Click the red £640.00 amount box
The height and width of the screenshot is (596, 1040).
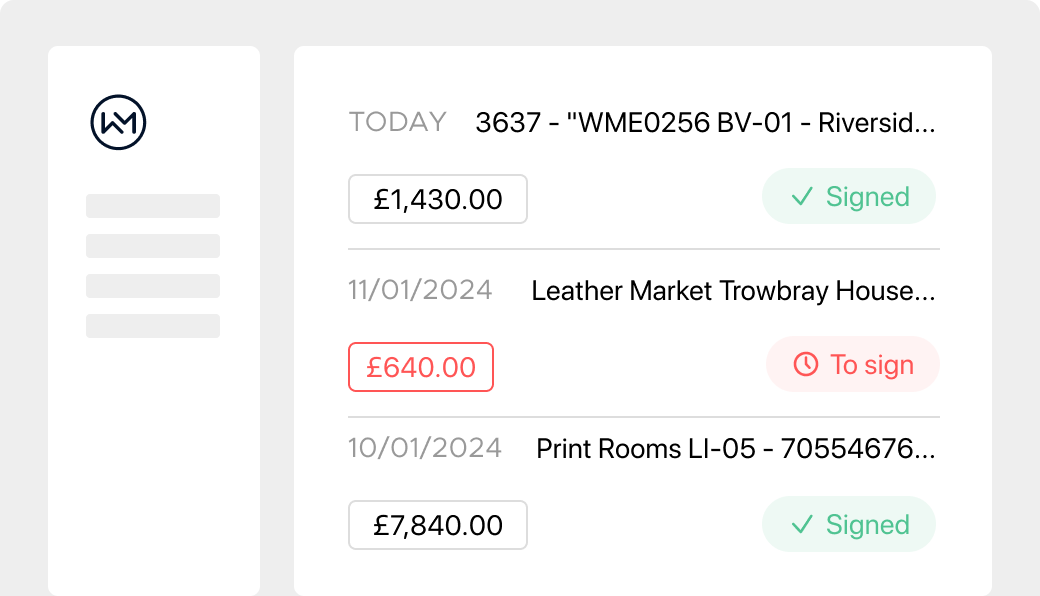[x=421, y=367]
